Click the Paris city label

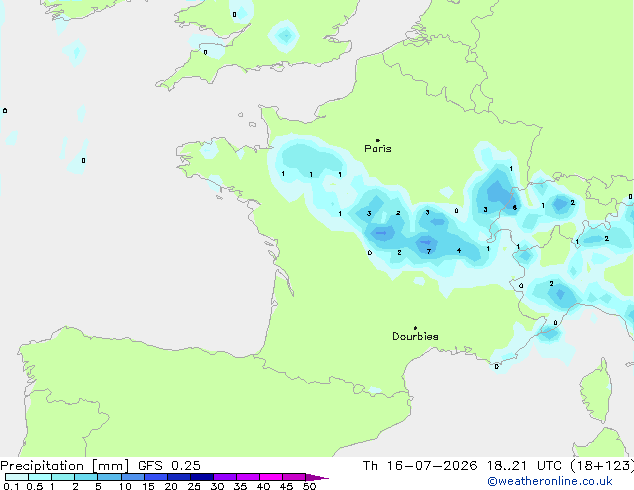pos(378,149)
